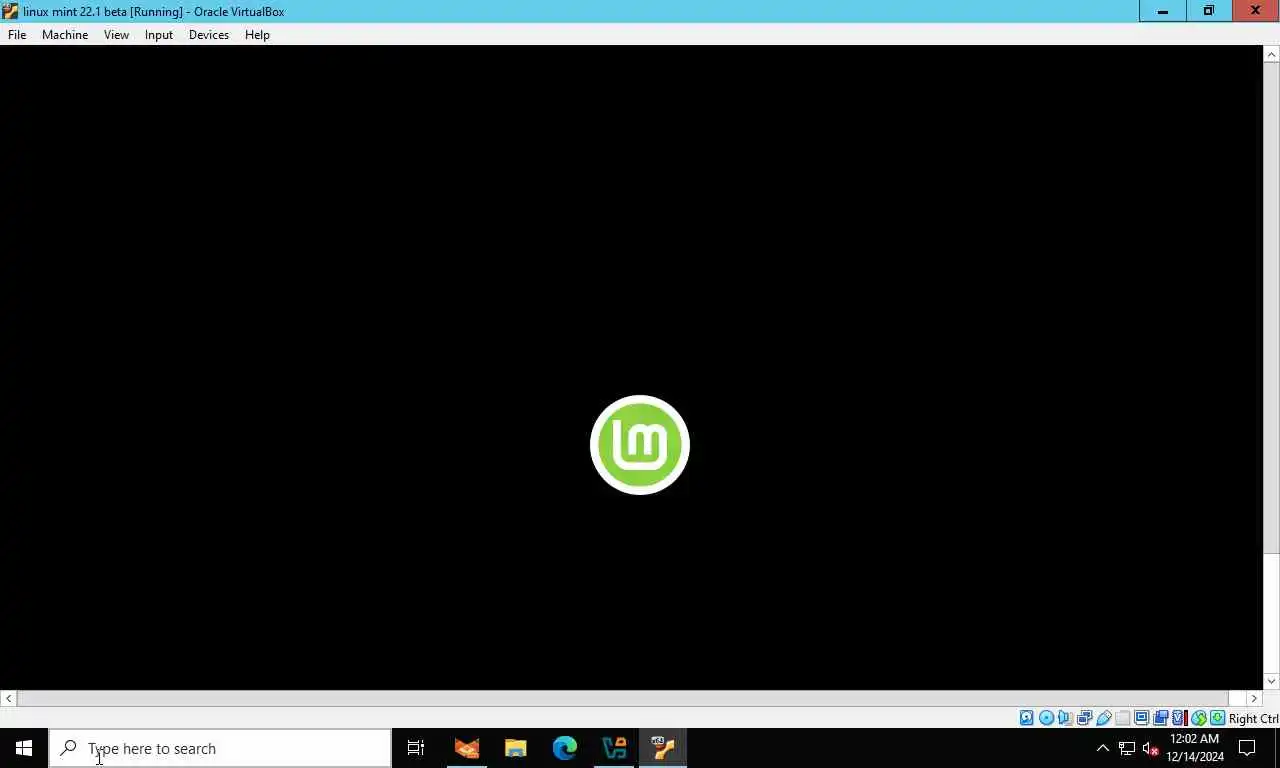This screenshot has height=768, width=1280.
Task: Click the hard disk activity indicator
Action: [x=1027, y=718]
